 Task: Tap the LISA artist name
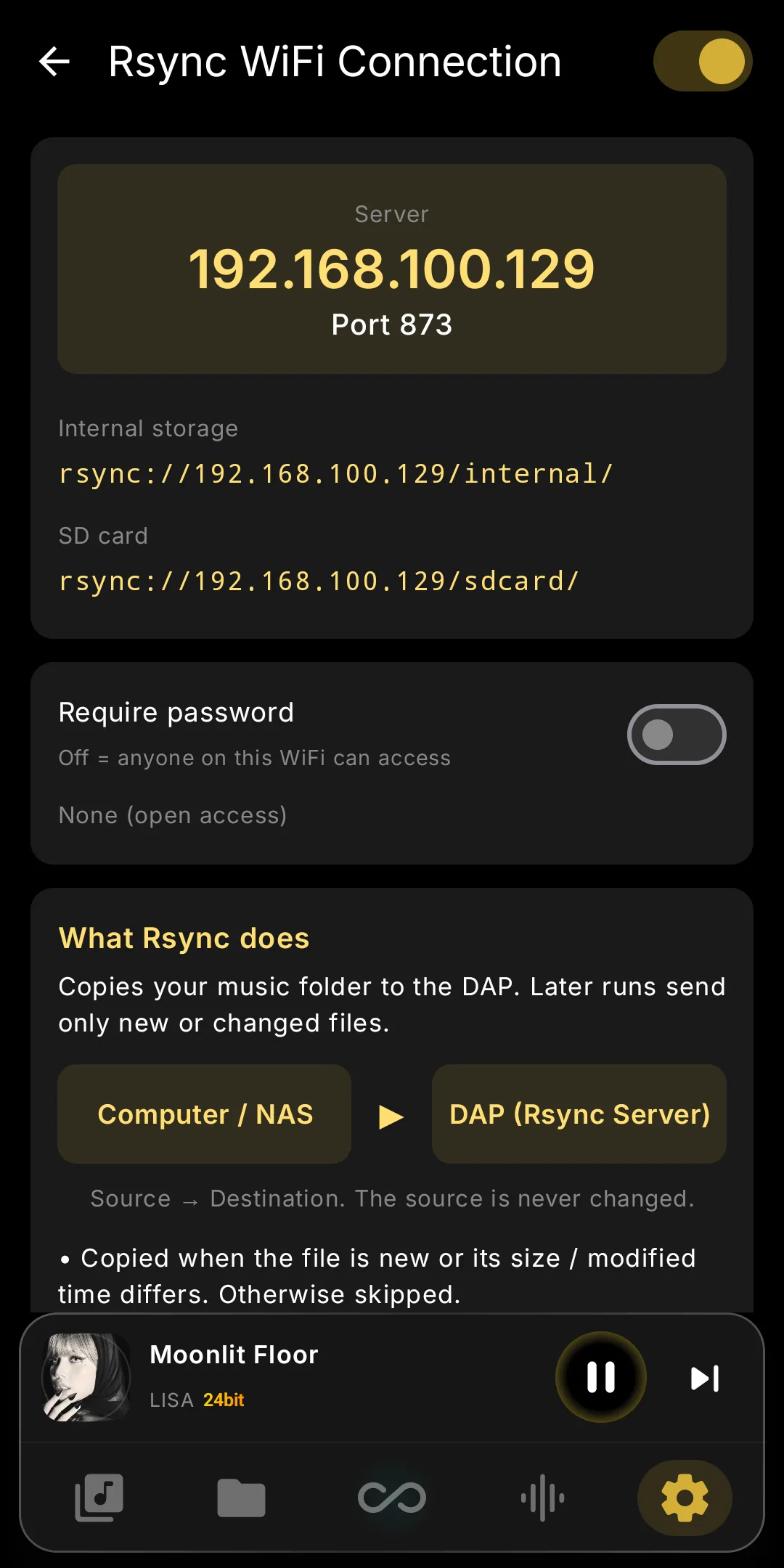171,1400
